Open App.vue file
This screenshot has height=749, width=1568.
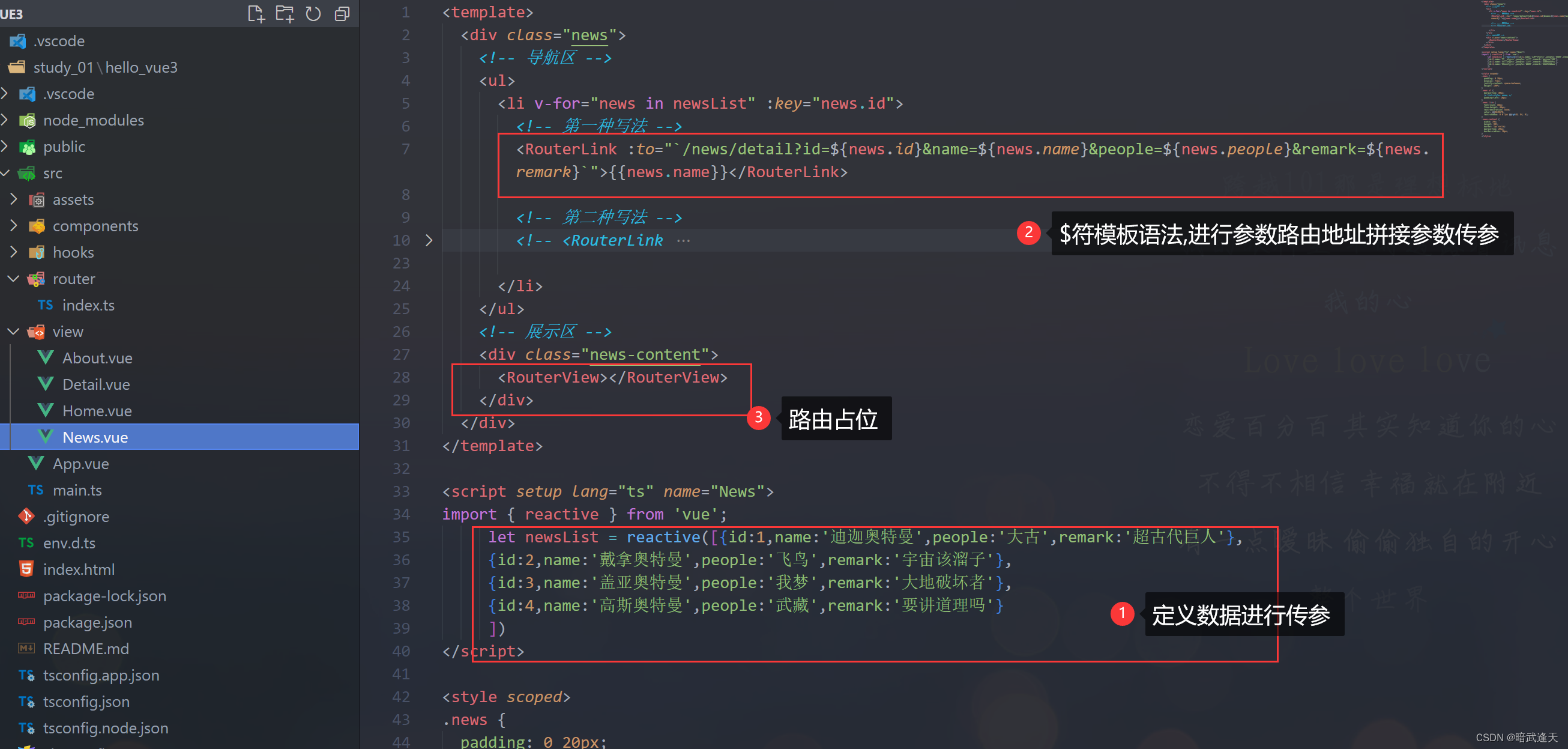81,464
